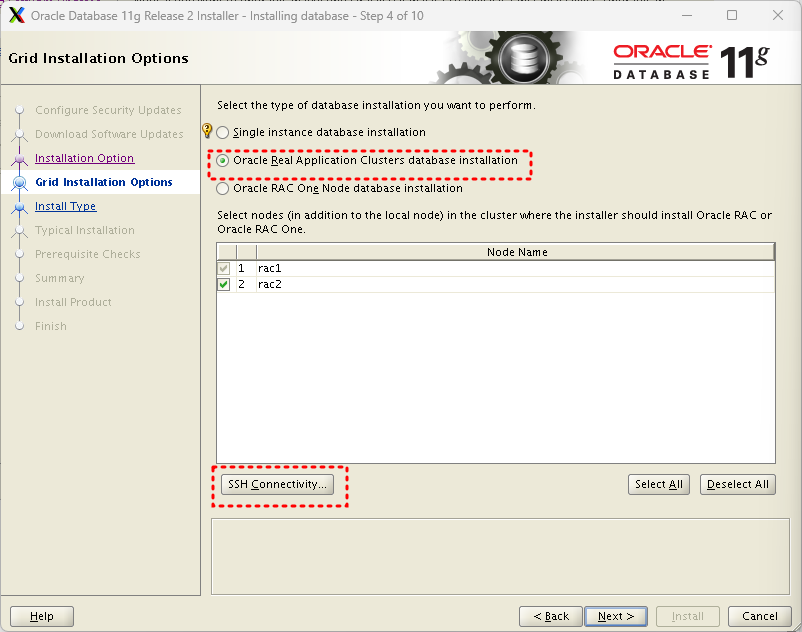This screenshot has width=802, height=632.
Task: Toggle the rac1 node checkbox
Action: coord(224,268)
